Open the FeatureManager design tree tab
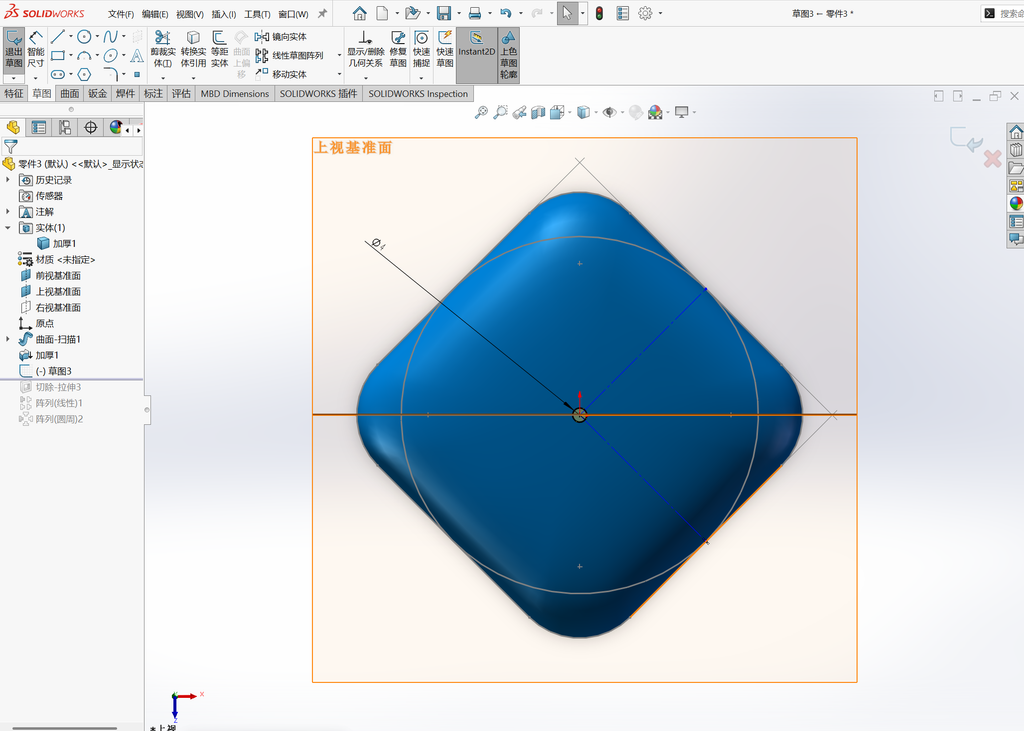This screenshot has height=731, width=1024. tap(13, 127)
